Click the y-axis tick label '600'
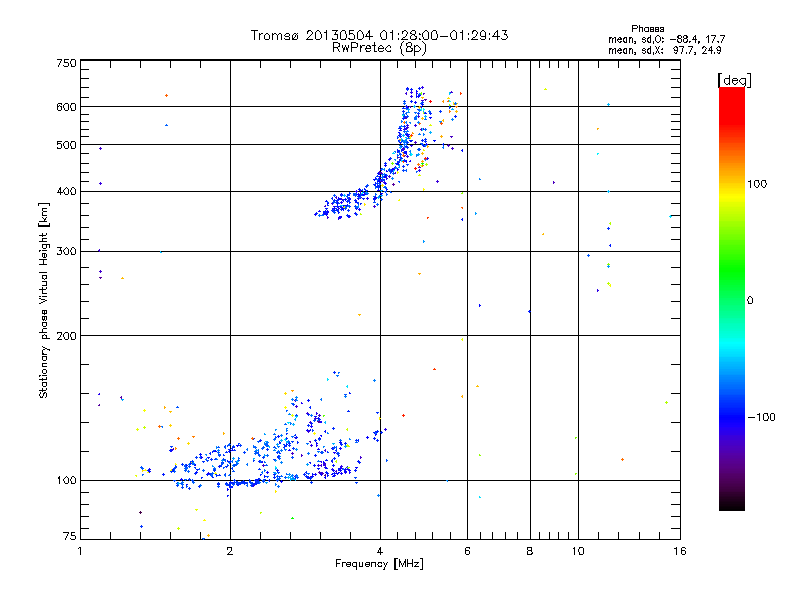 coord(67,107)
